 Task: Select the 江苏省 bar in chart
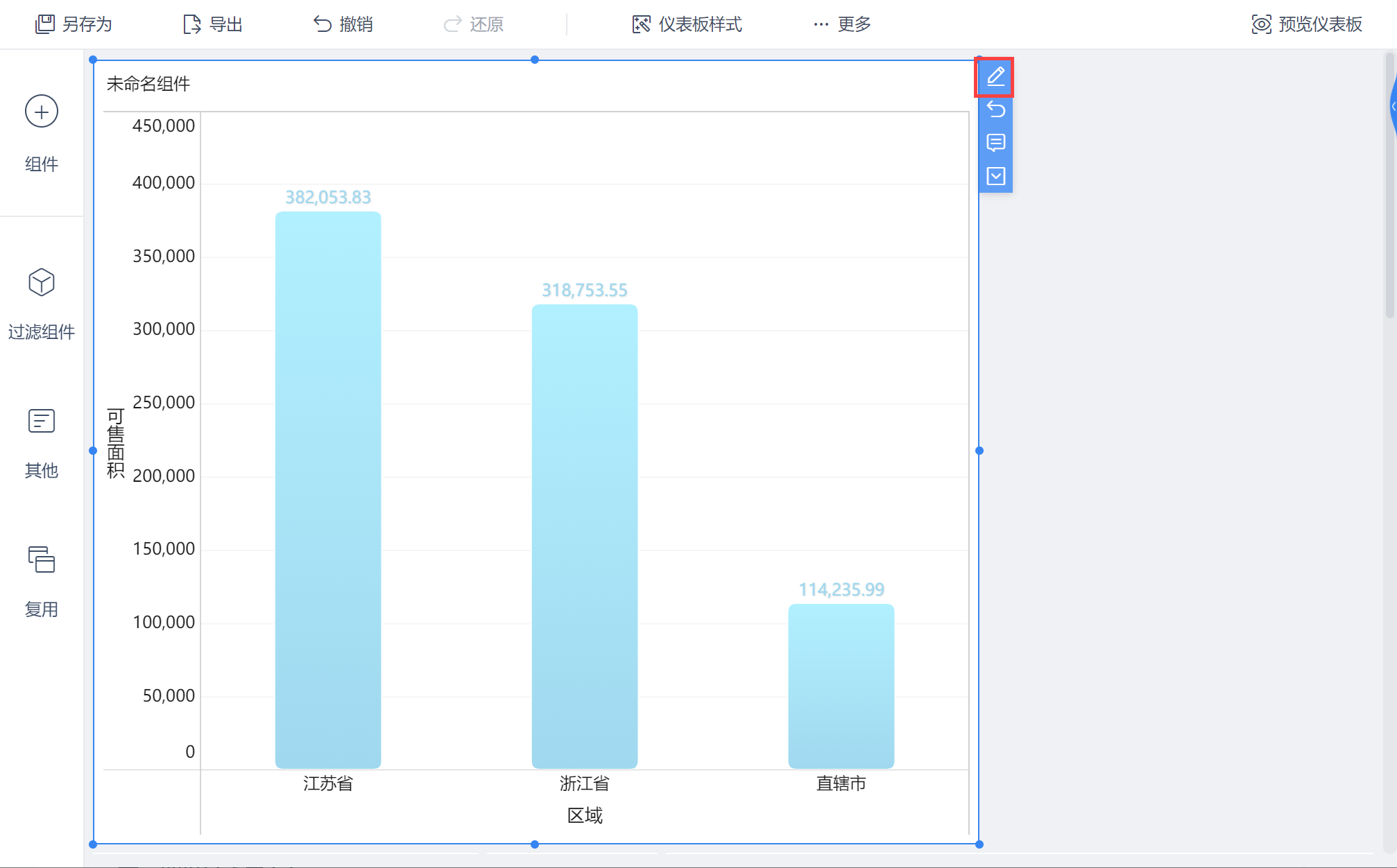tap(327, 489)
